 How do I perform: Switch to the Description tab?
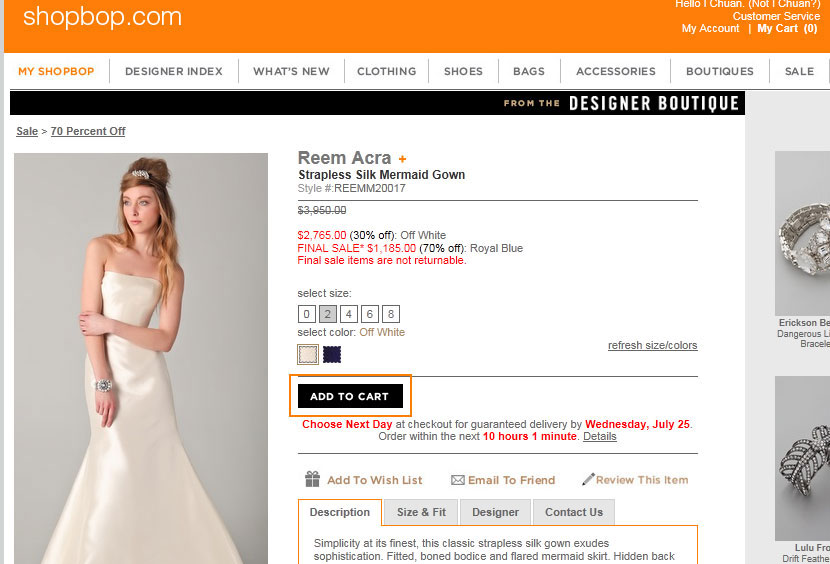pos(340,512)
